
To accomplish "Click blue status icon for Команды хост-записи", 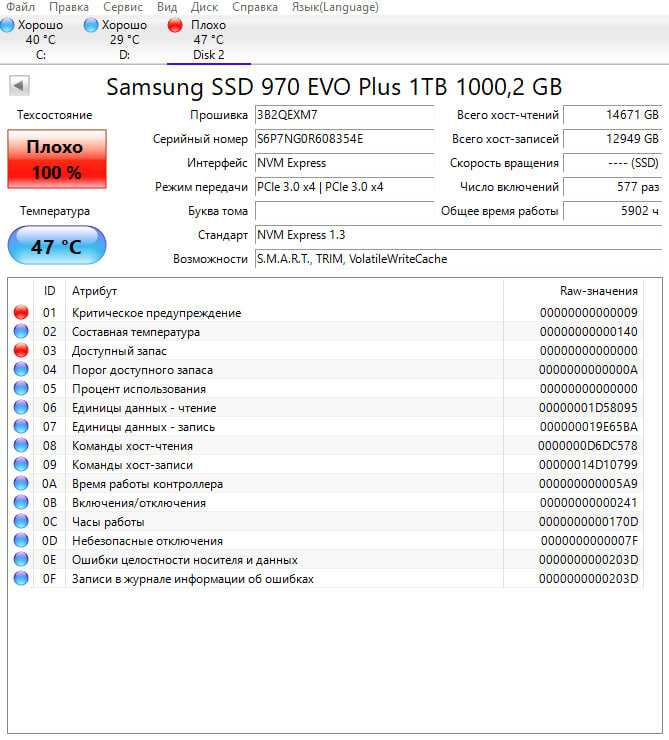I will coord(21,464).
